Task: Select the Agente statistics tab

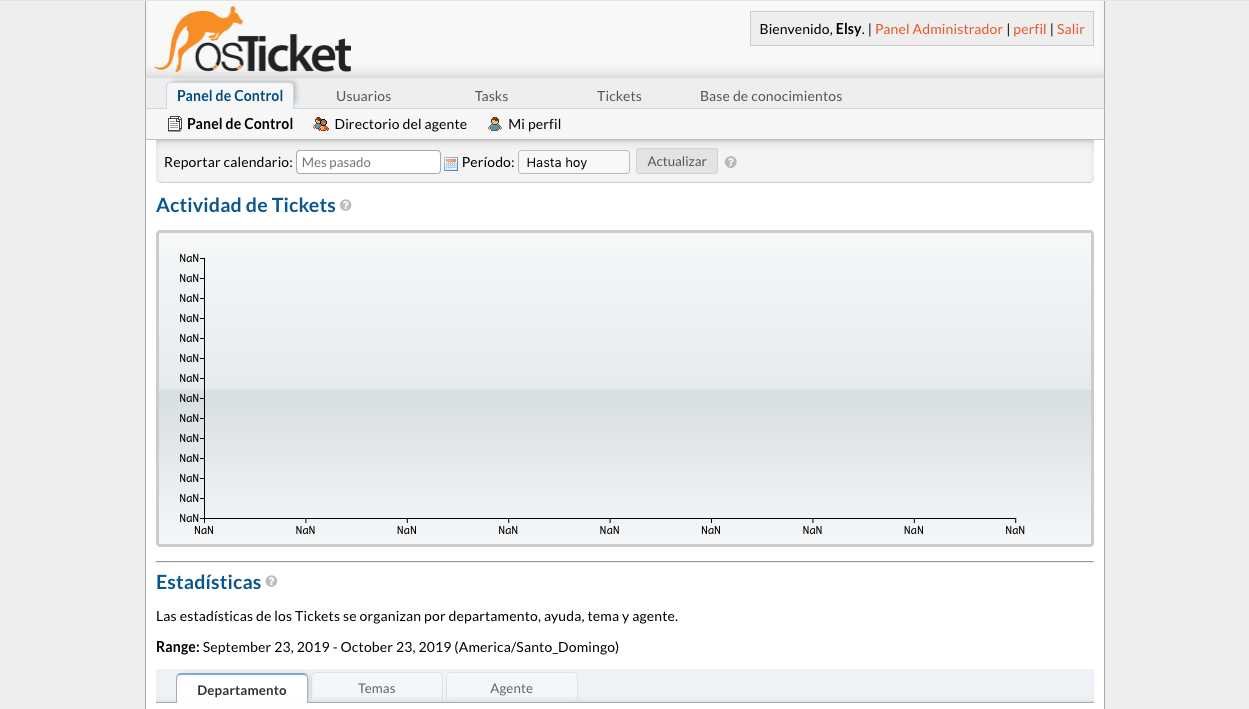Action: point(511,688)
